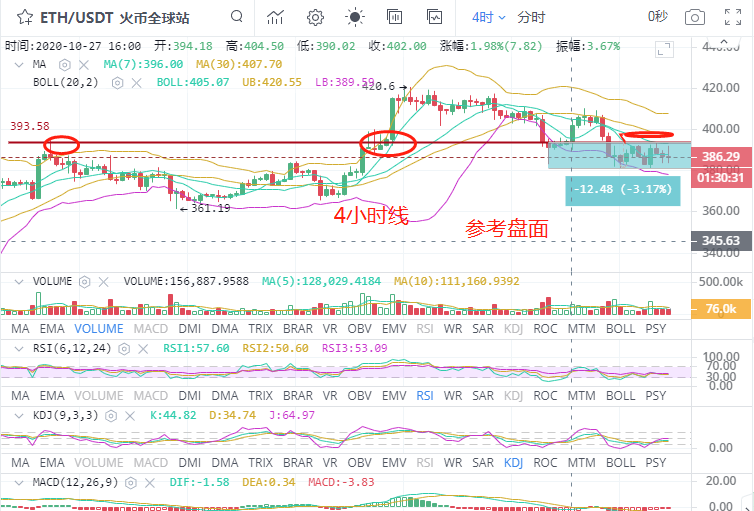The image size is (754, 511).
Task: Toggle the sun light/dark theme icon
Action: 355,18
